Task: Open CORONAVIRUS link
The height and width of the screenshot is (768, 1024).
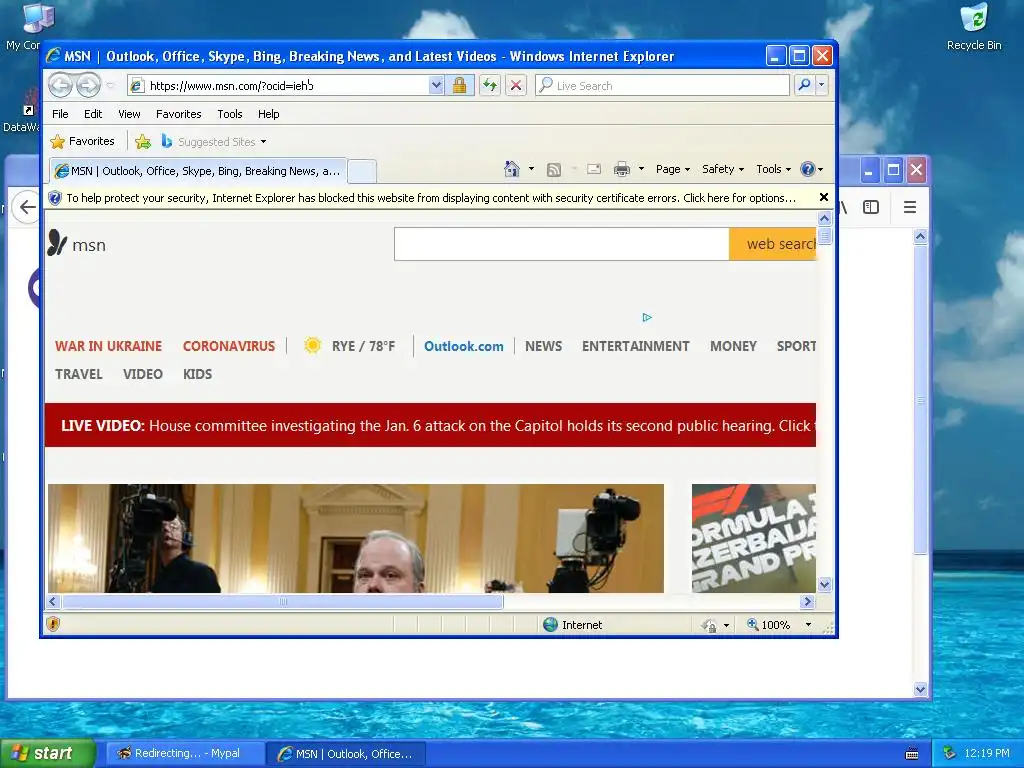Action: click(229, 346)
